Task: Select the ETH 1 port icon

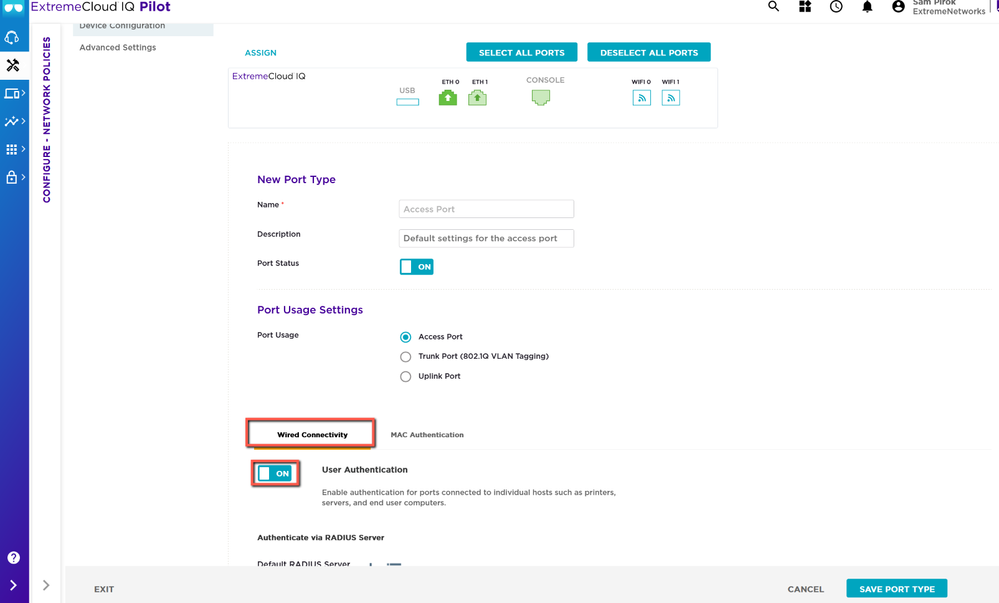Action: [478, 97]
